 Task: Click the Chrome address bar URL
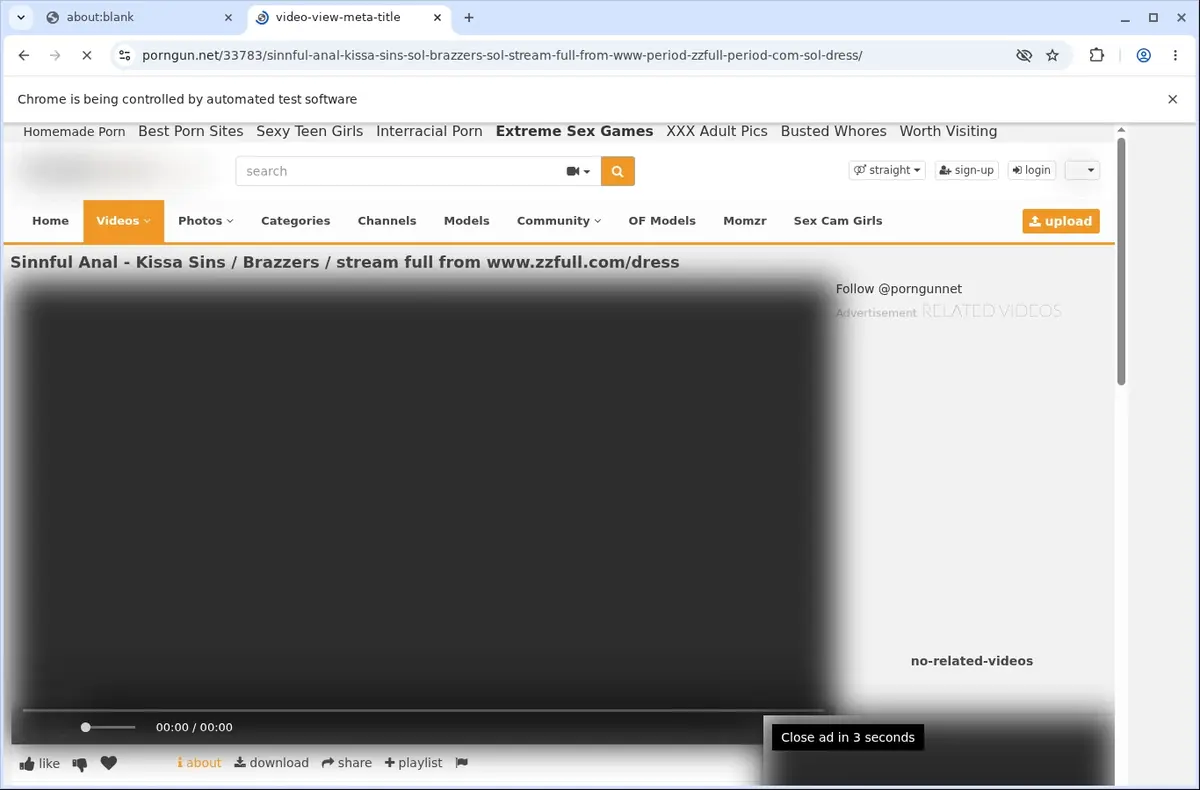(502, 56)
